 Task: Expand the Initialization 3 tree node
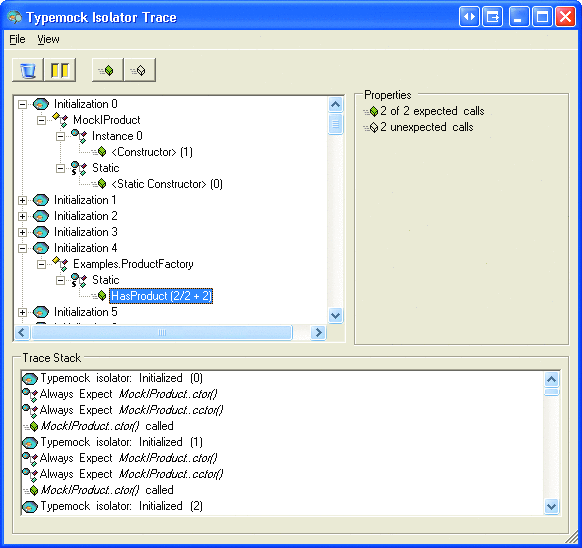coord(22,232)
